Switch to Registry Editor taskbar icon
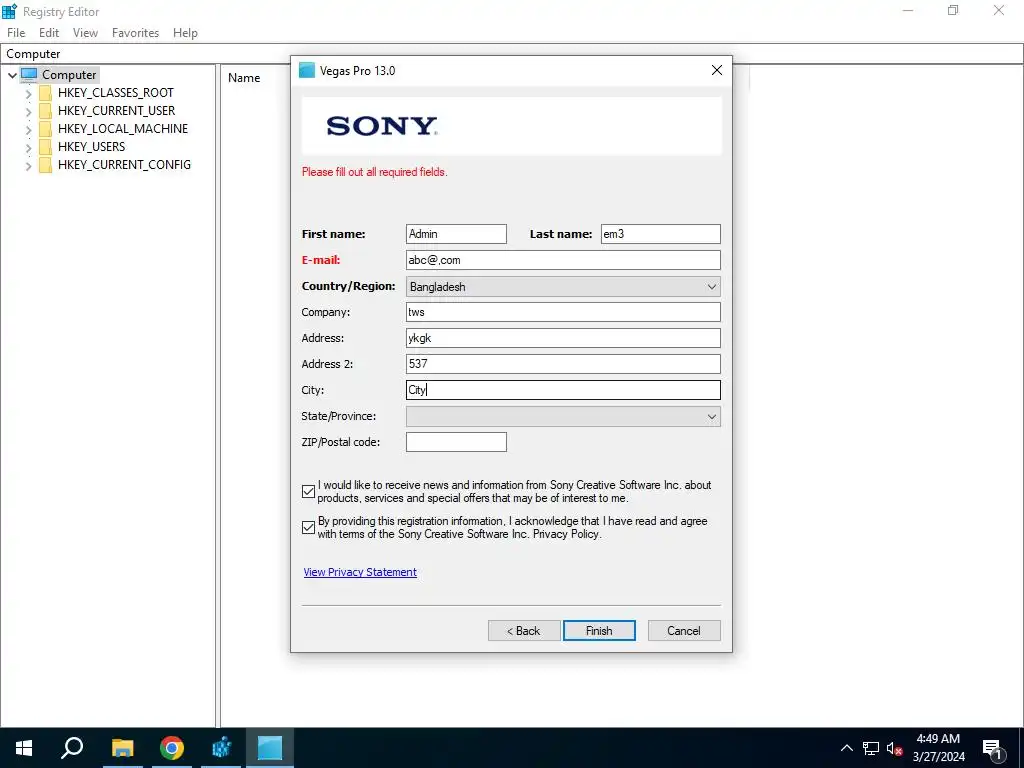Image resolution: width=1024 pixels, height=768 pixels. [x=221, y=748]
